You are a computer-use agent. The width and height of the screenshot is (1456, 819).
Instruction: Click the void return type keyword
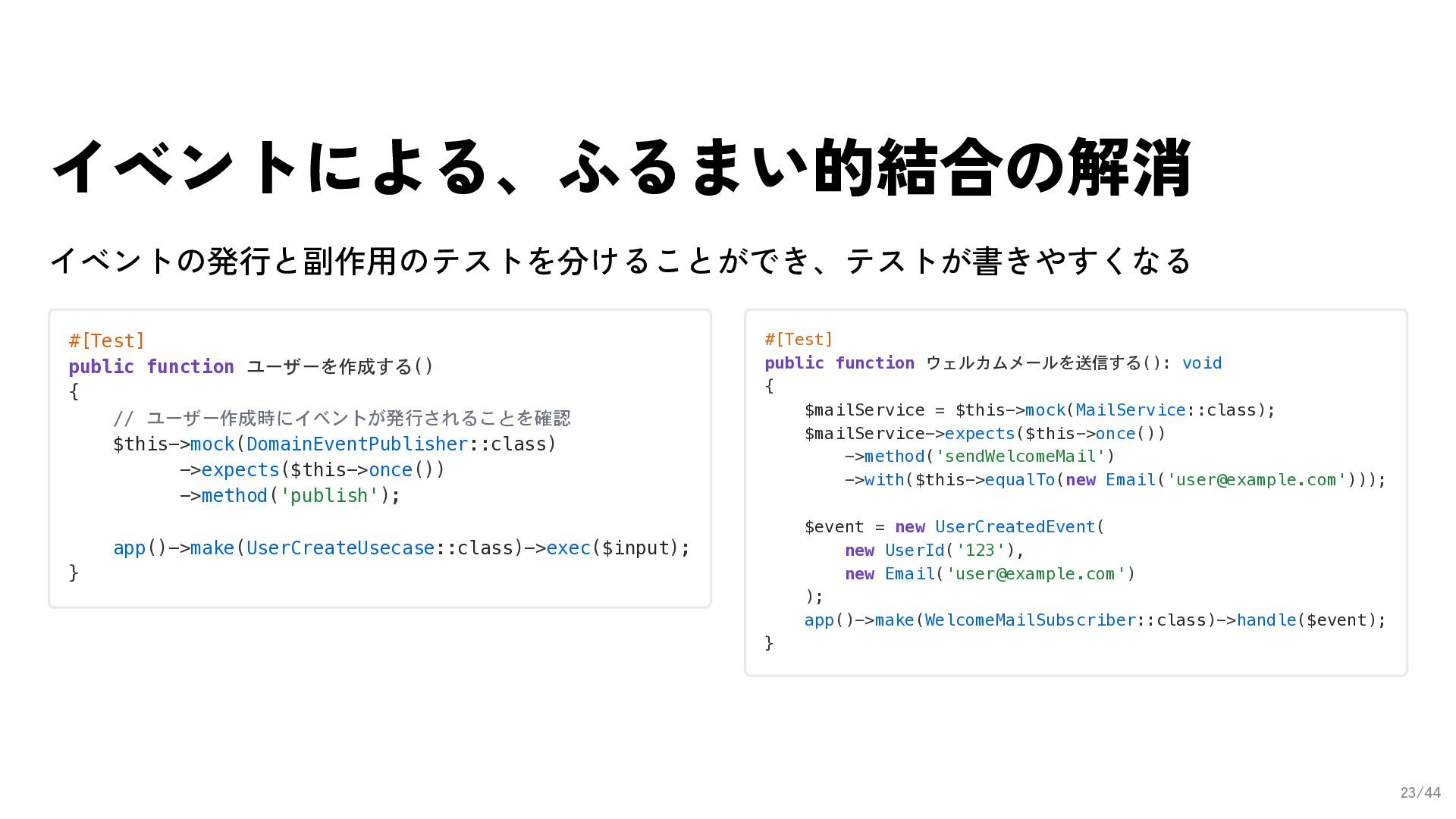(1201, 362)
